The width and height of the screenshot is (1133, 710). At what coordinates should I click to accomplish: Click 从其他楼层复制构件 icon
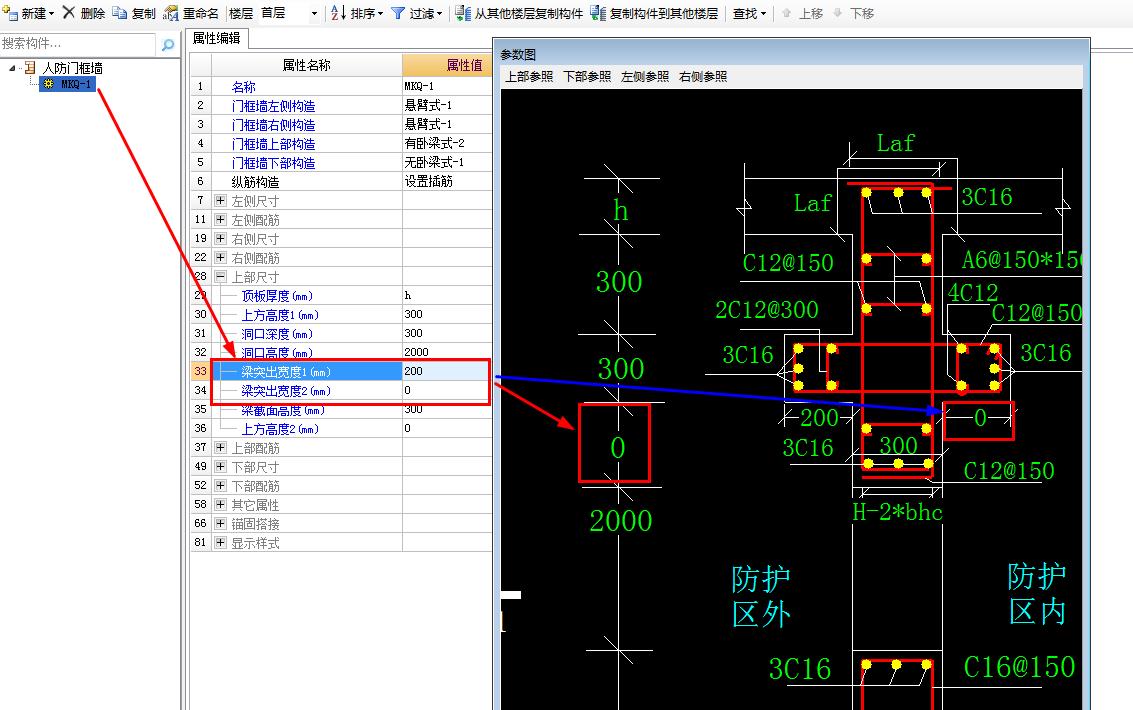tap(462, 13)
